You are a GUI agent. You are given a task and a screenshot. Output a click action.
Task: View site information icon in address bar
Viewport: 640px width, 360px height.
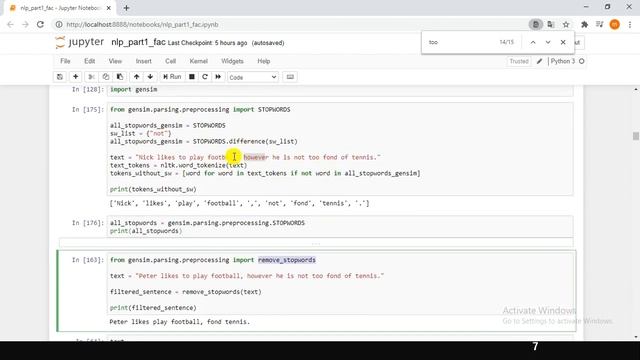[59, 24]
